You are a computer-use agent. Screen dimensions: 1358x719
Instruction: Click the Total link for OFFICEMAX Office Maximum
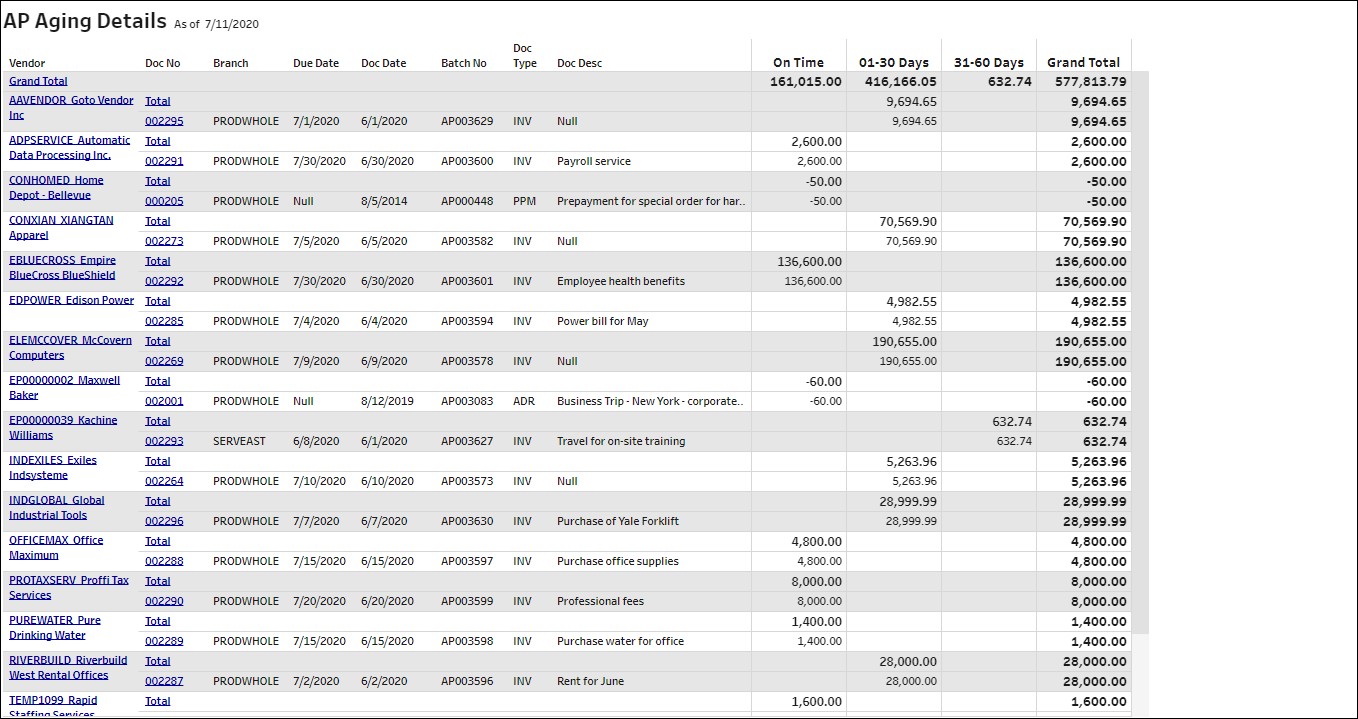tap(158, 541)
